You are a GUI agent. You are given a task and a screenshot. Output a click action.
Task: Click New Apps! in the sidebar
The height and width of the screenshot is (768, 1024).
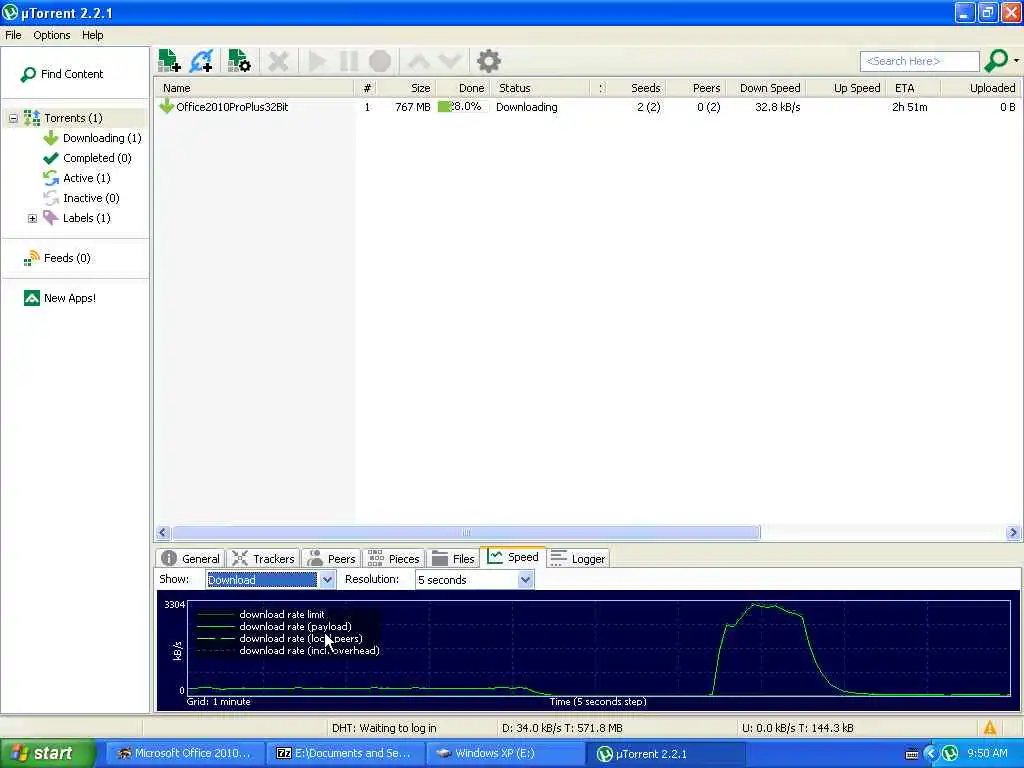[x=60, y=298]
